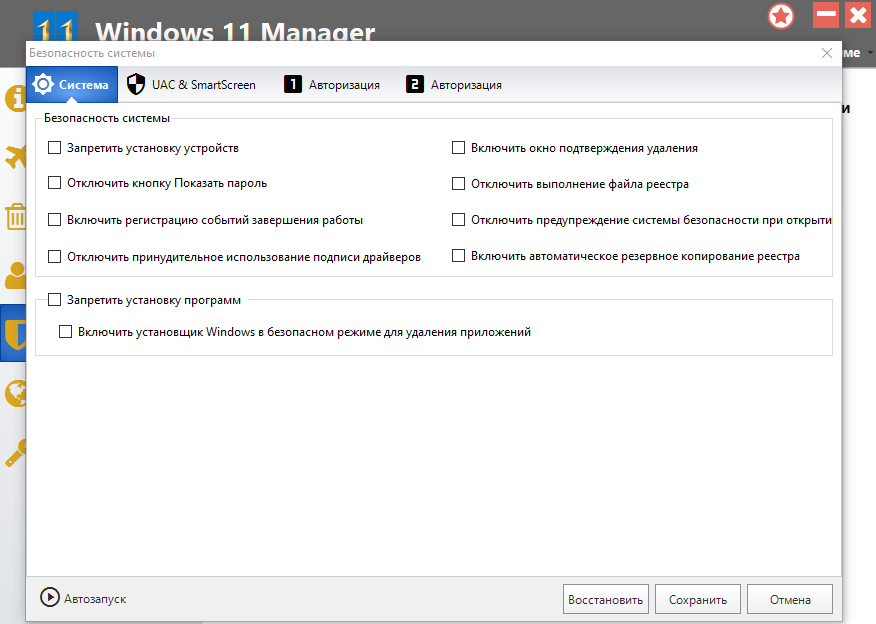
Task: Click the Автозапуск play icon
Action: (50, 597)
